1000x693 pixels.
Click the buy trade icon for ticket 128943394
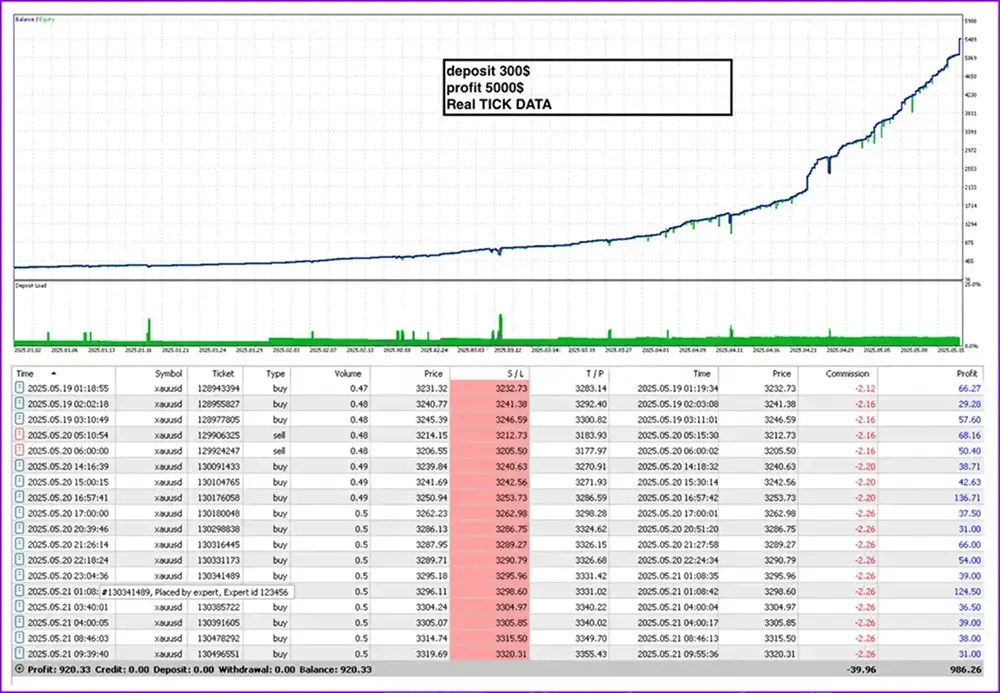coord(19,387)
